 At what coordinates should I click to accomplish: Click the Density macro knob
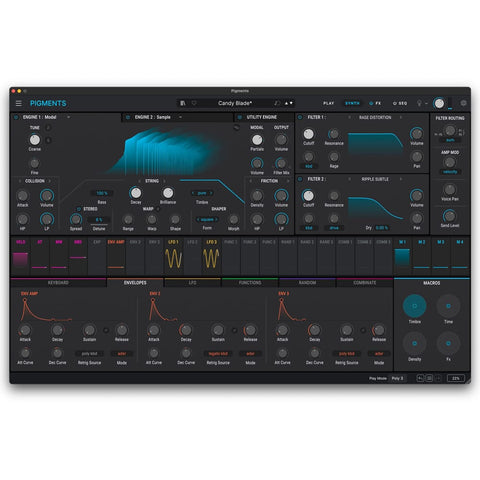414,343
